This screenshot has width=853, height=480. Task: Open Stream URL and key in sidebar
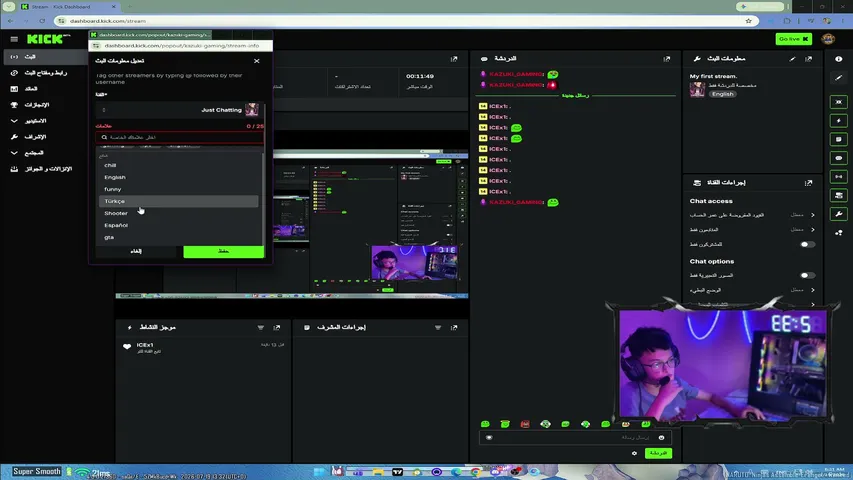click(44, 72)
